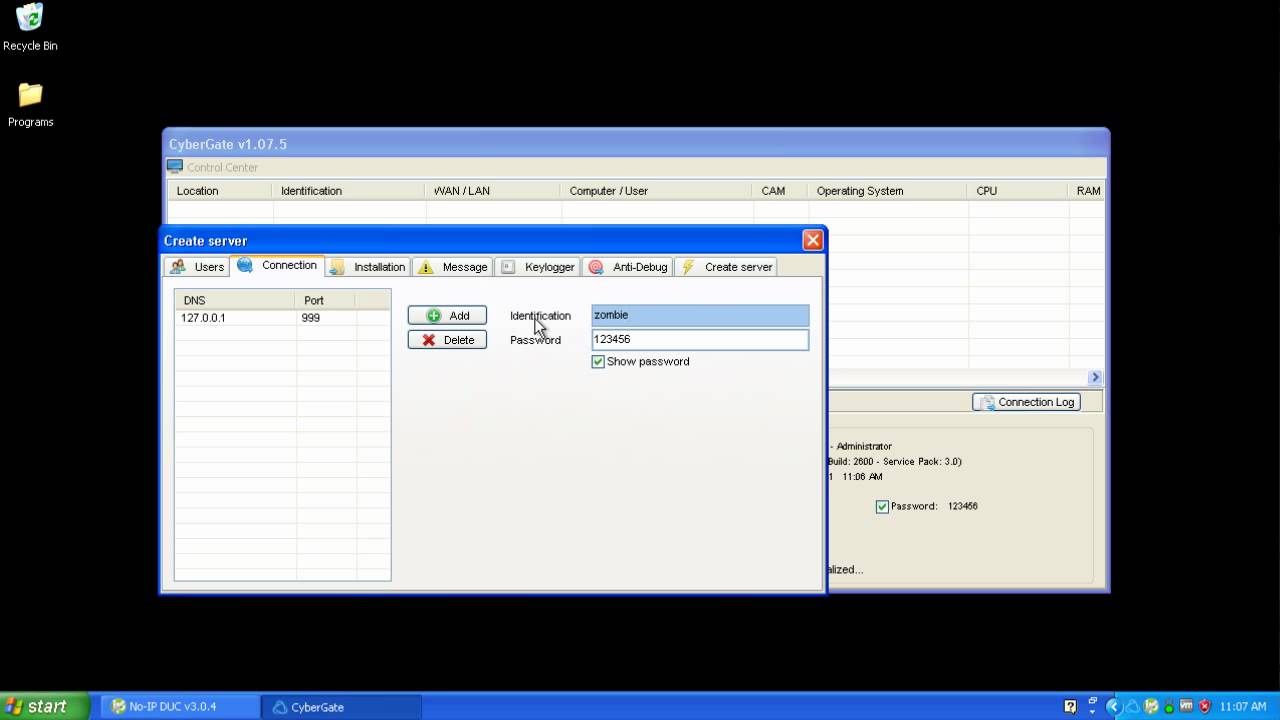Select the Connection tab

click(278, 266)
